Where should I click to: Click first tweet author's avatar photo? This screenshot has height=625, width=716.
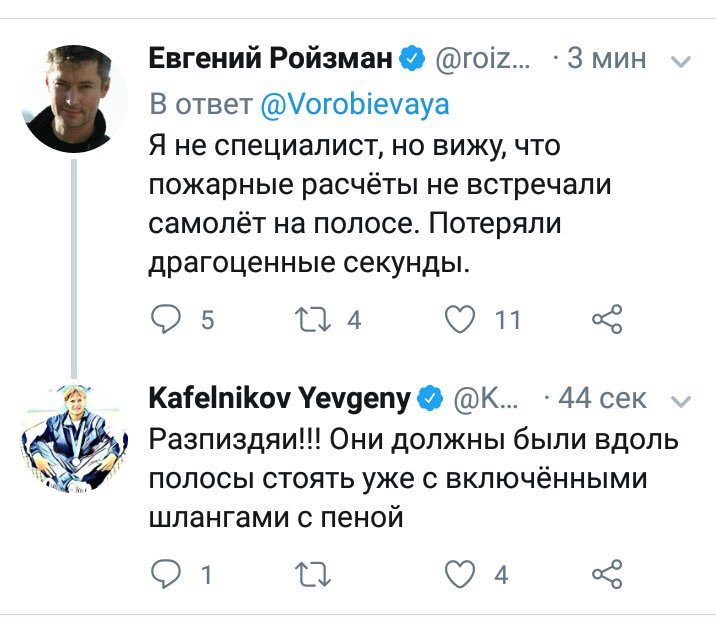pos(74,99)
